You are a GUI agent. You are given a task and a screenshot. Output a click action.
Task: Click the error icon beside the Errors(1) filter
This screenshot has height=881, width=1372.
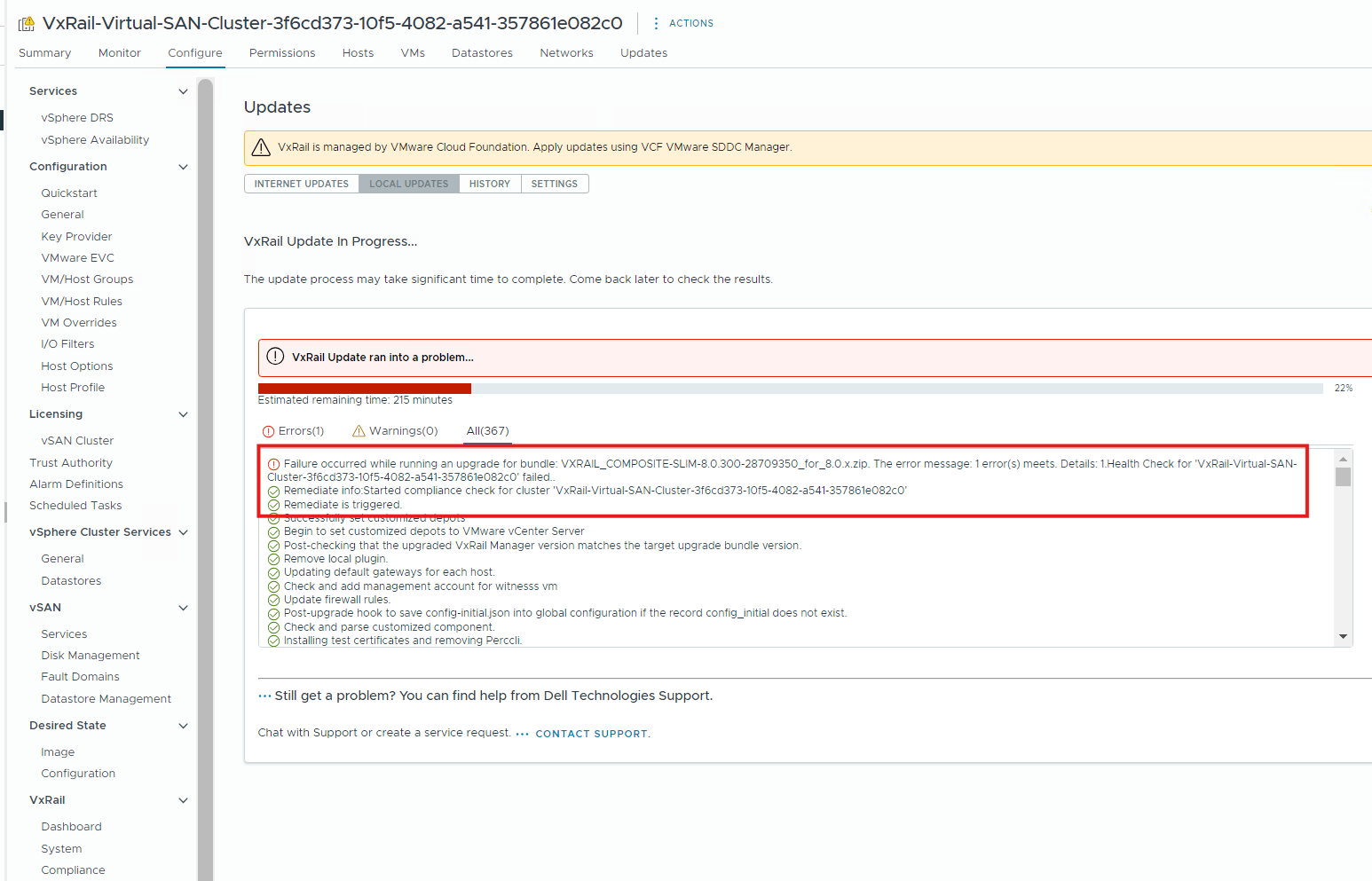tap(269, 430)
